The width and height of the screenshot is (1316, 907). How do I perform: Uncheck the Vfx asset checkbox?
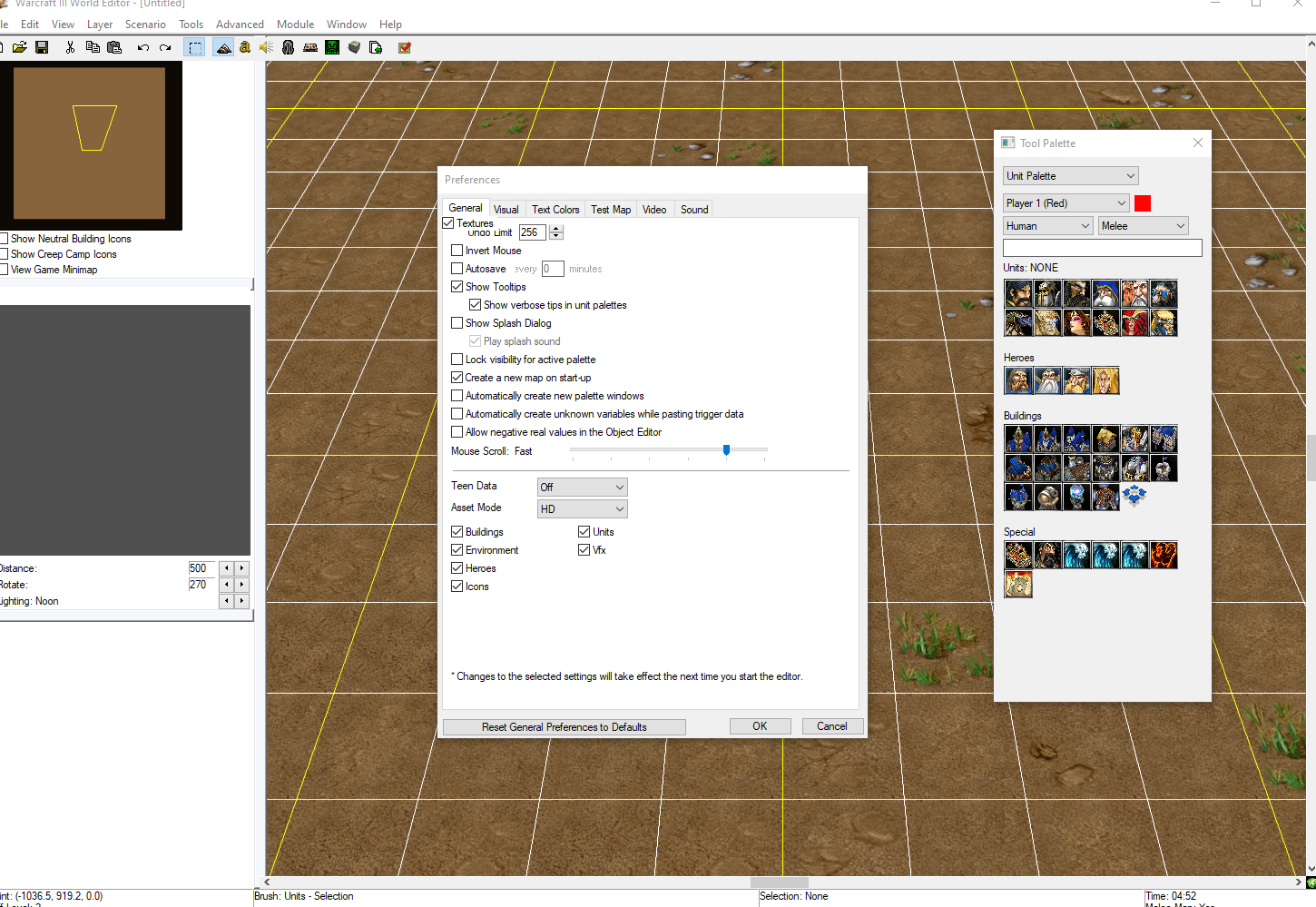click(x=584, y=550)
